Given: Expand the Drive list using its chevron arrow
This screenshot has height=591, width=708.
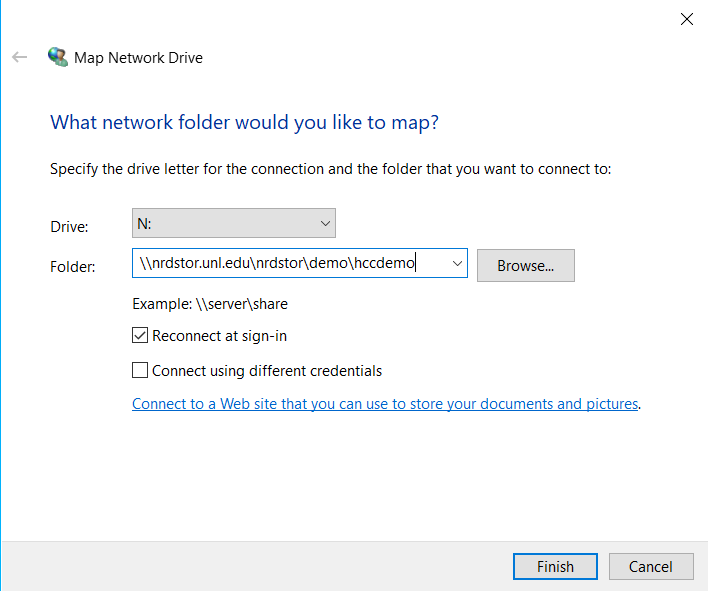Looking at the screenshot, I should 324,223.
